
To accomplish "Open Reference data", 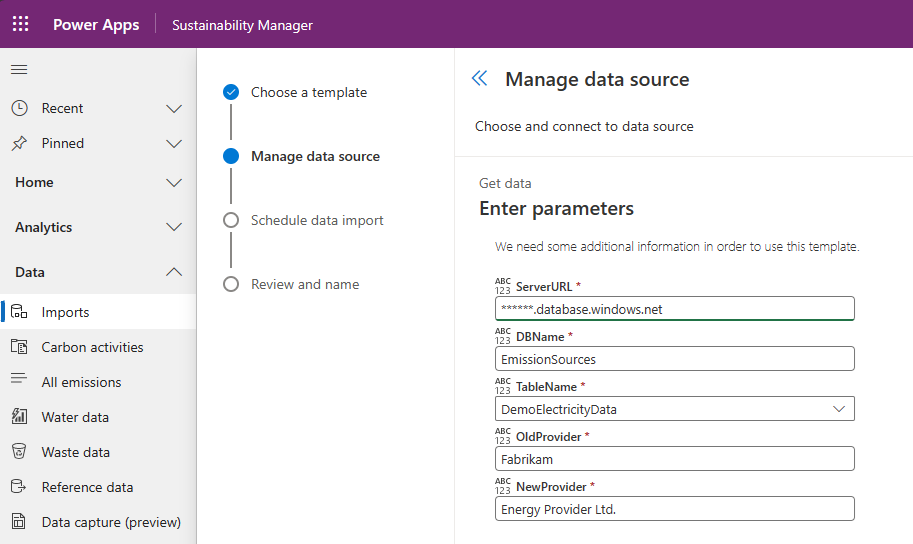I will click(x=98, y=487).
